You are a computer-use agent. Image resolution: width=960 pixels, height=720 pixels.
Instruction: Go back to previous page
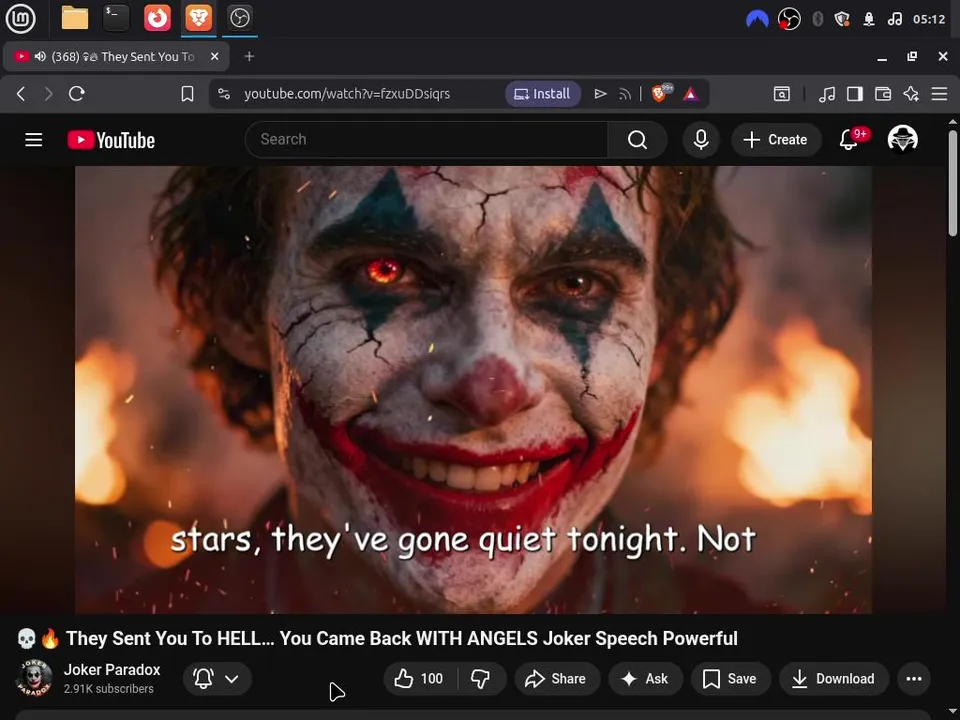pos(21,94)
